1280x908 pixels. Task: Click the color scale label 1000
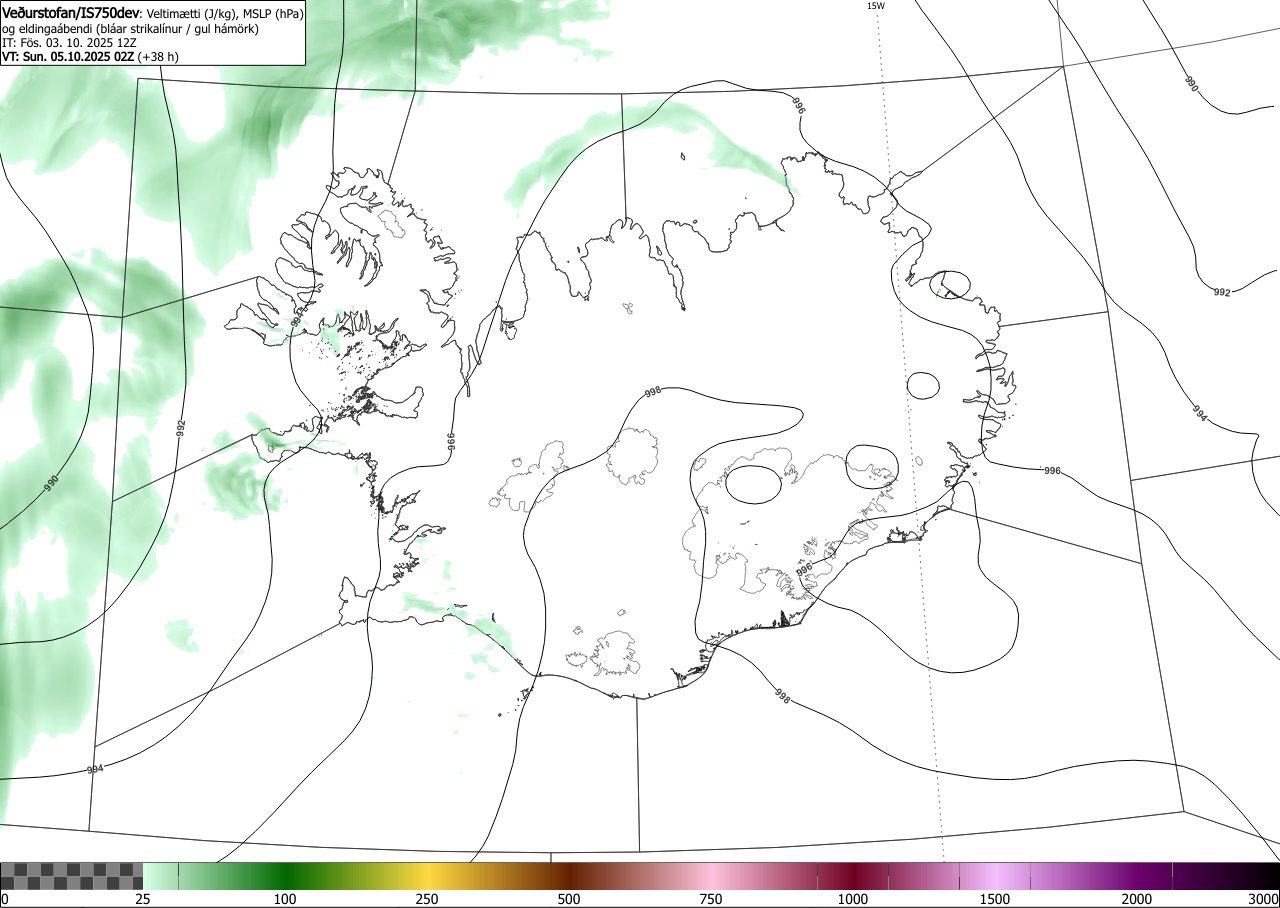pos(853,900)
